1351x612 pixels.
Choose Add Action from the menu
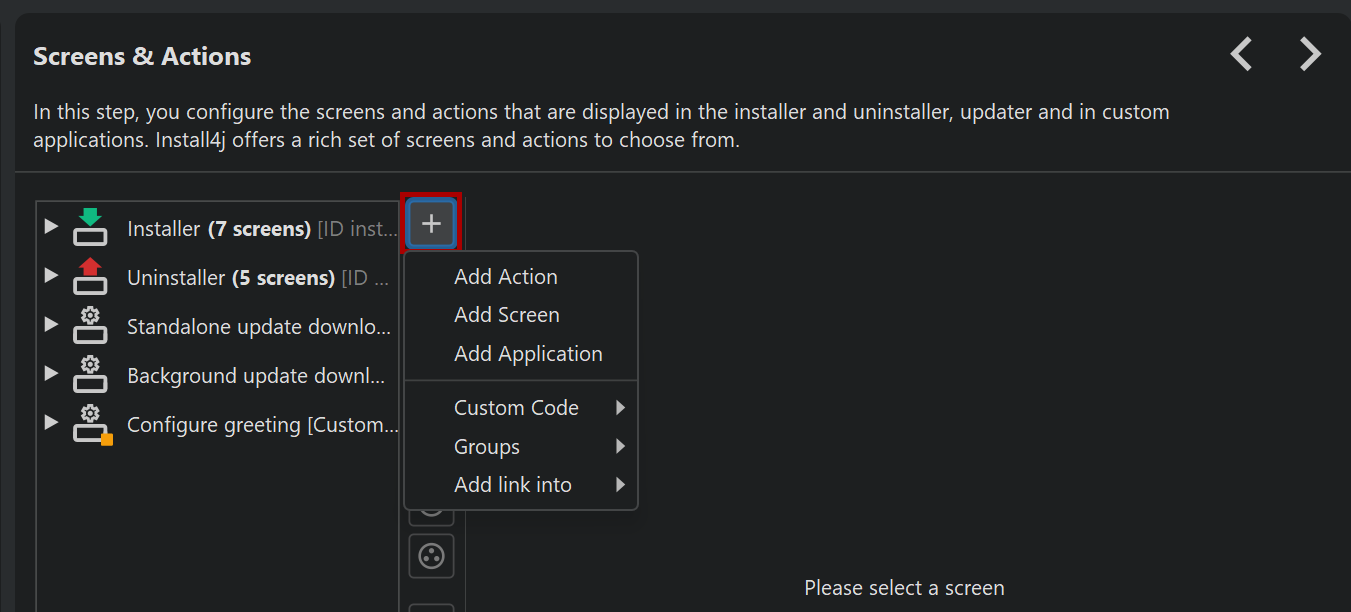pos(506,277)
